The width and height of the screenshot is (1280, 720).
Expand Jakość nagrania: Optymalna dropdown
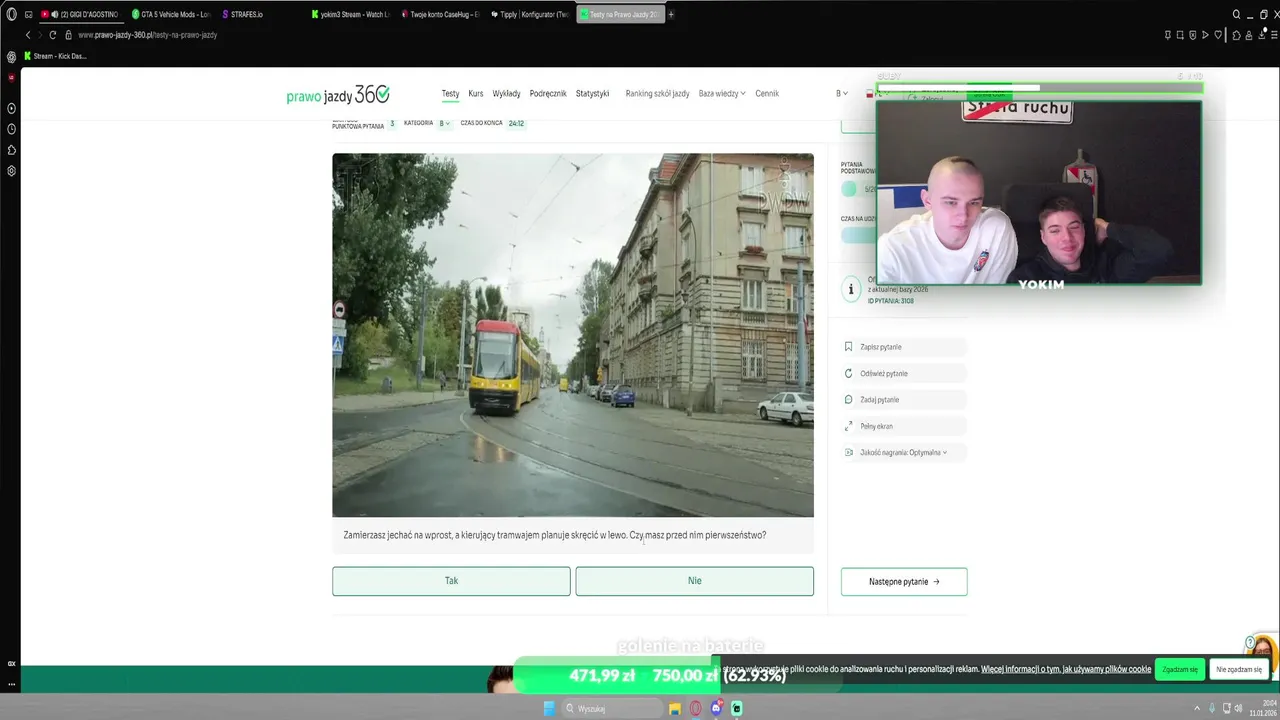904,452
